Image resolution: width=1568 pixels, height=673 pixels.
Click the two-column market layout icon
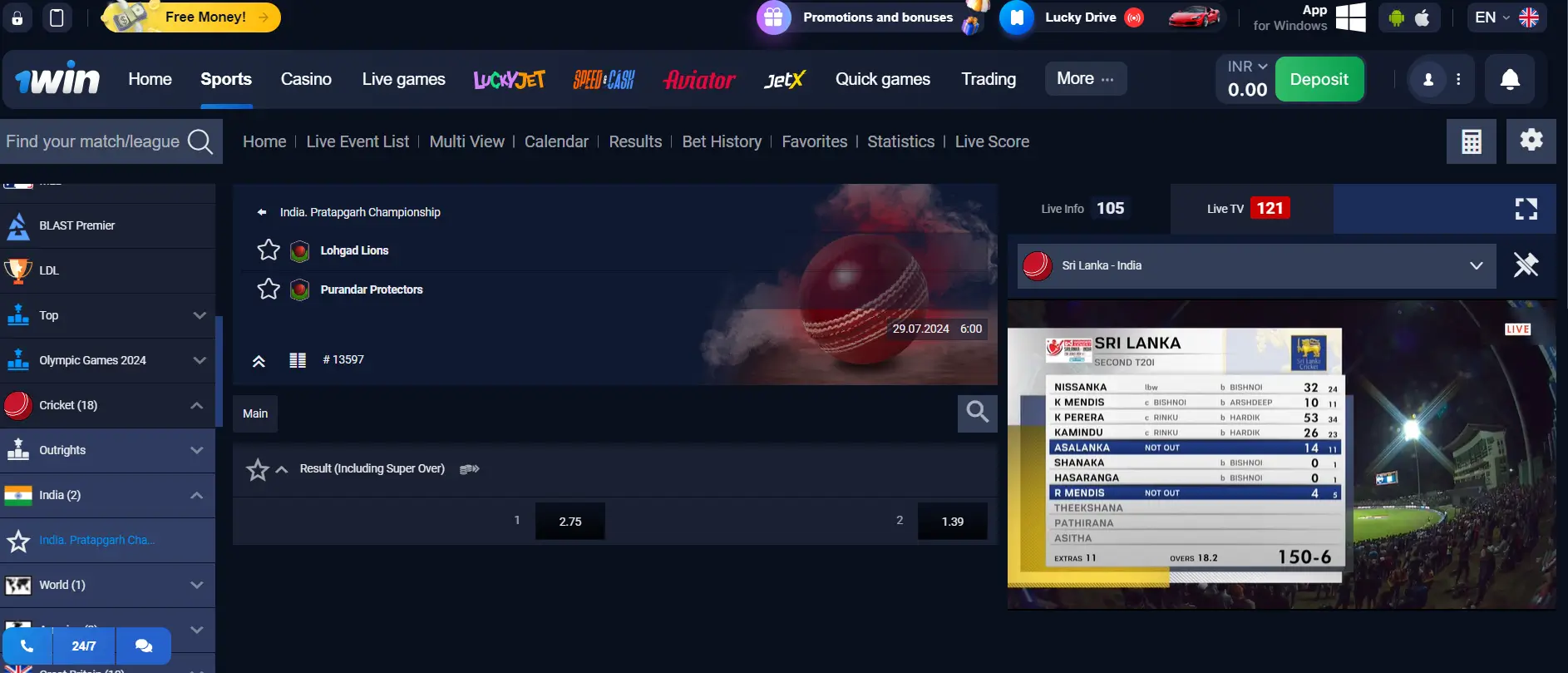[x=298, y=360]
